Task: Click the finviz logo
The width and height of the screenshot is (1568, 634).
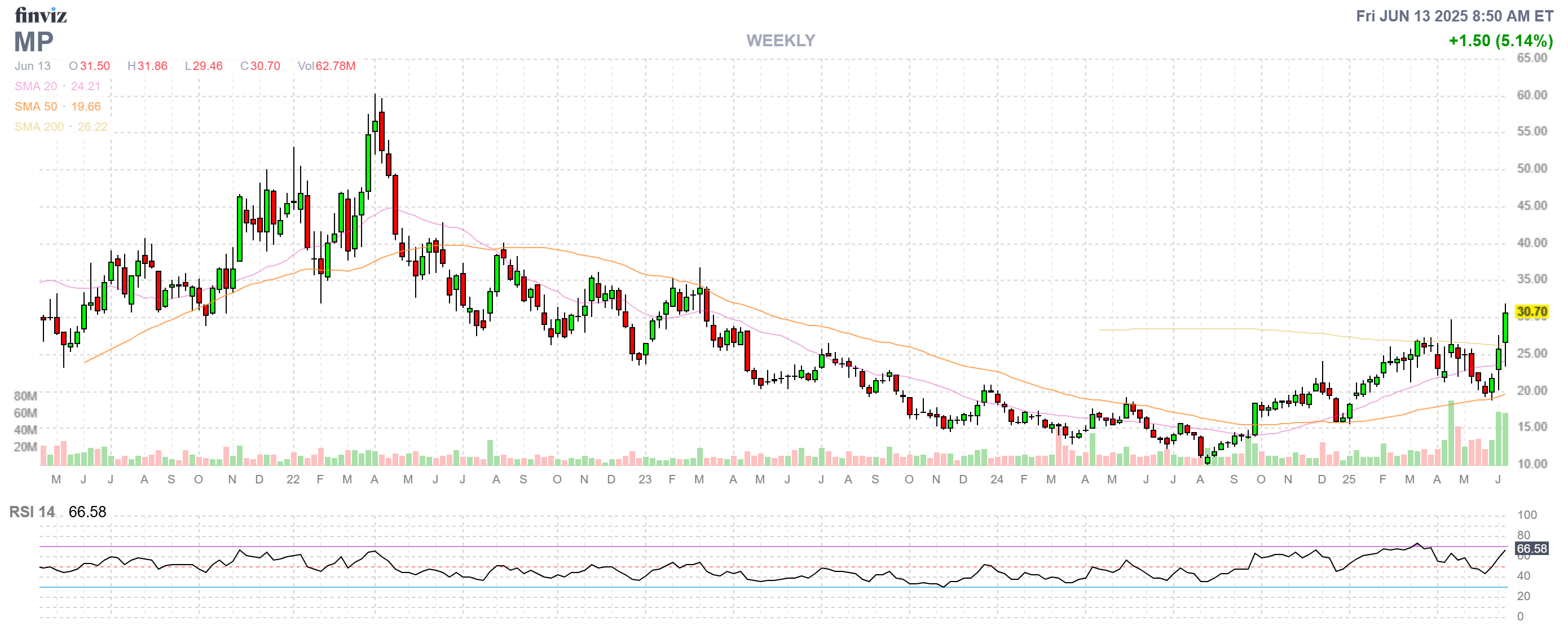Action: [40, 15]
